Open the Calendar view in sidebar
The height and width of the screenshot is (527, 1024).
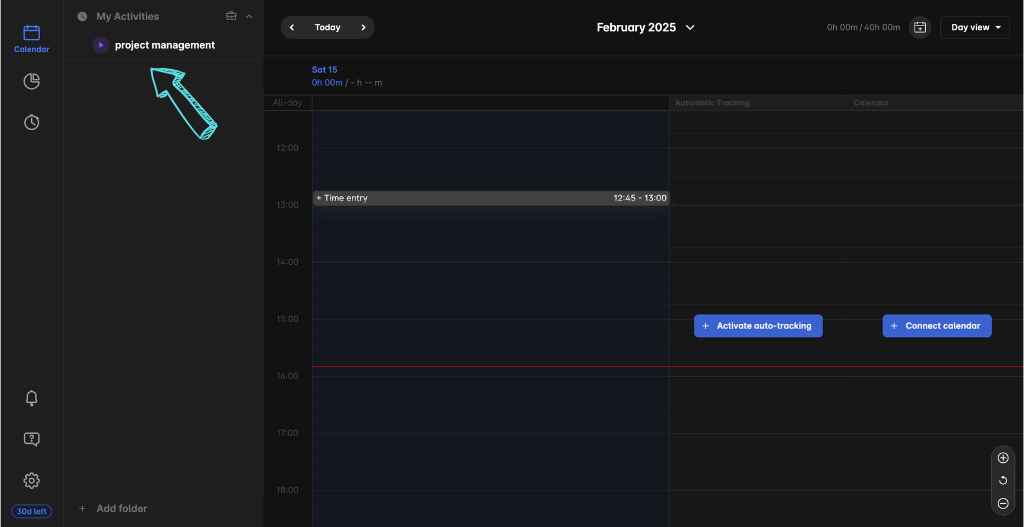[x=31, y=38]
